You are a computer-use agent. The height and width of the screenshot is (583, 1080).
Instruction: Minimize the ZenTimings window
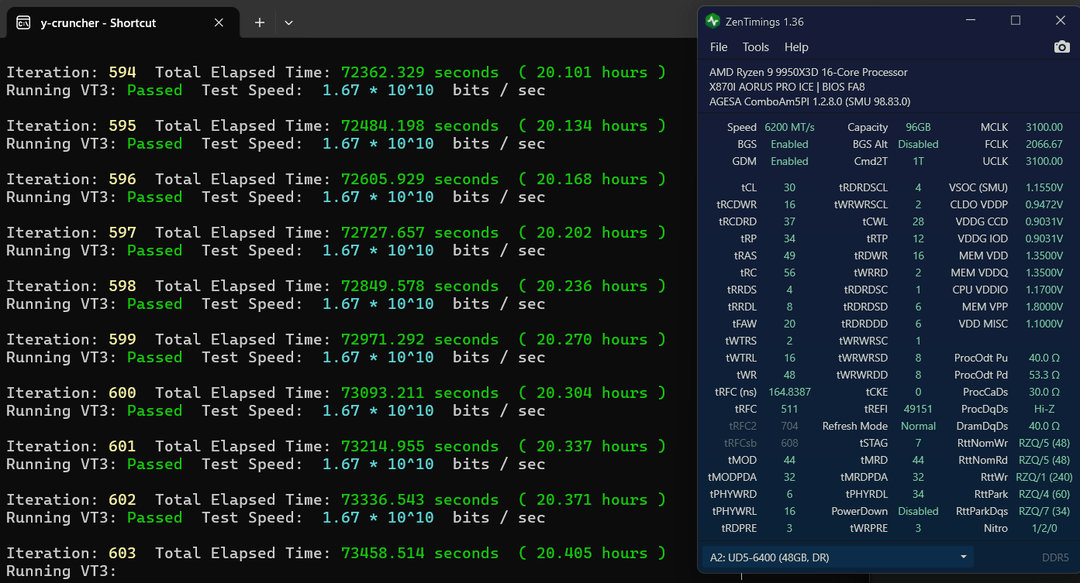coord(970,20)
